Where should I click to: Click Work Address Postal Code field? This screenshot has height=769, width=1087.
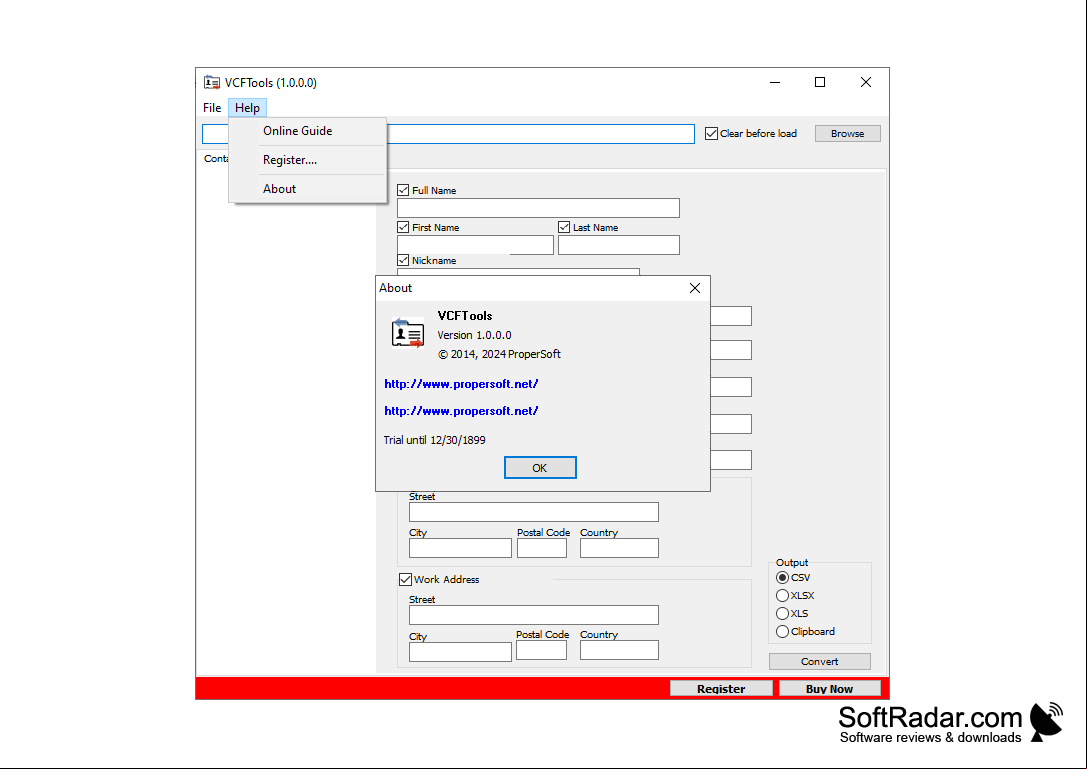[x=541, y=650]
